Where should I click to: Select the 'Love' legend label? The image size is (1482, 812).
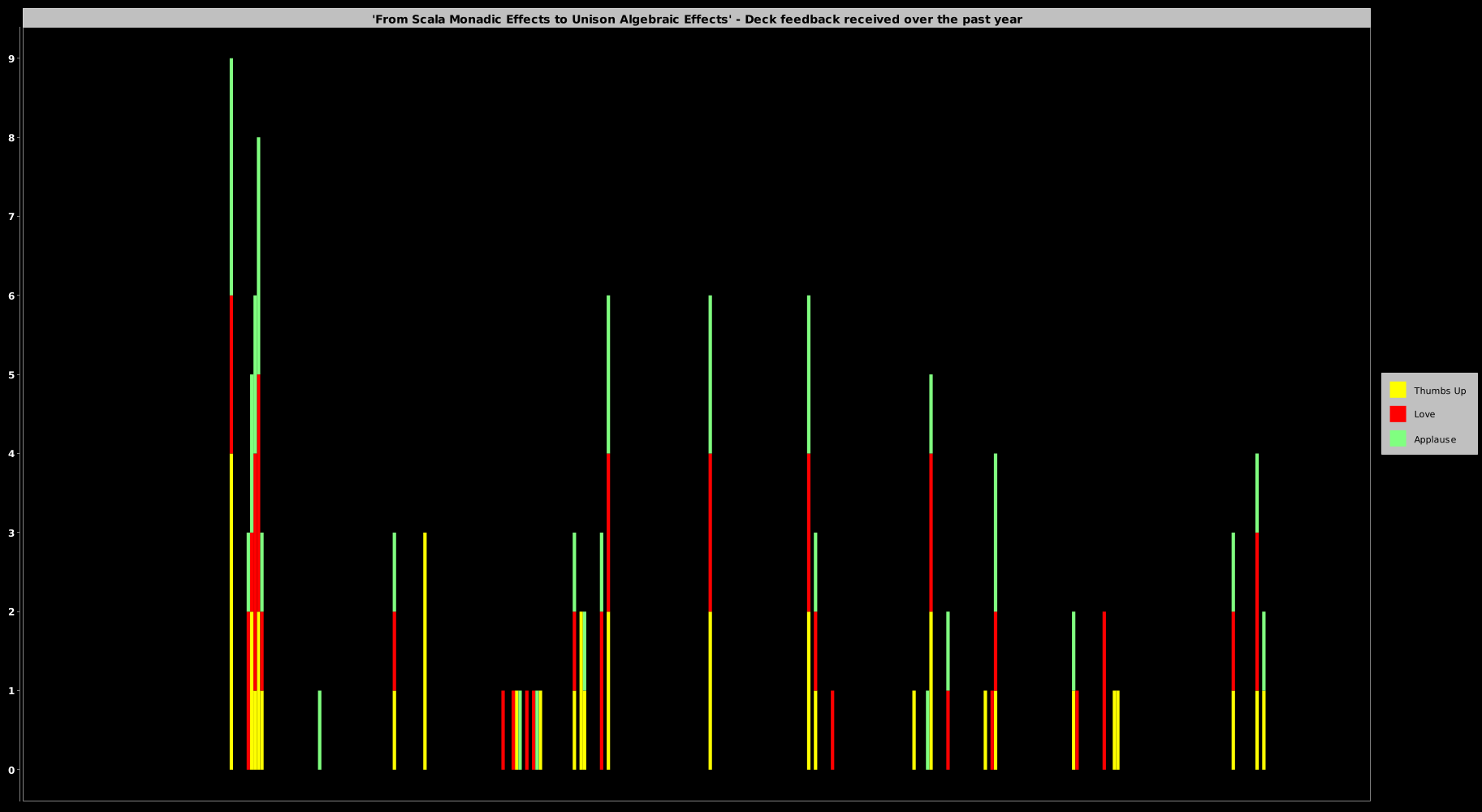pyautogui.click(x=1424, y=414)
